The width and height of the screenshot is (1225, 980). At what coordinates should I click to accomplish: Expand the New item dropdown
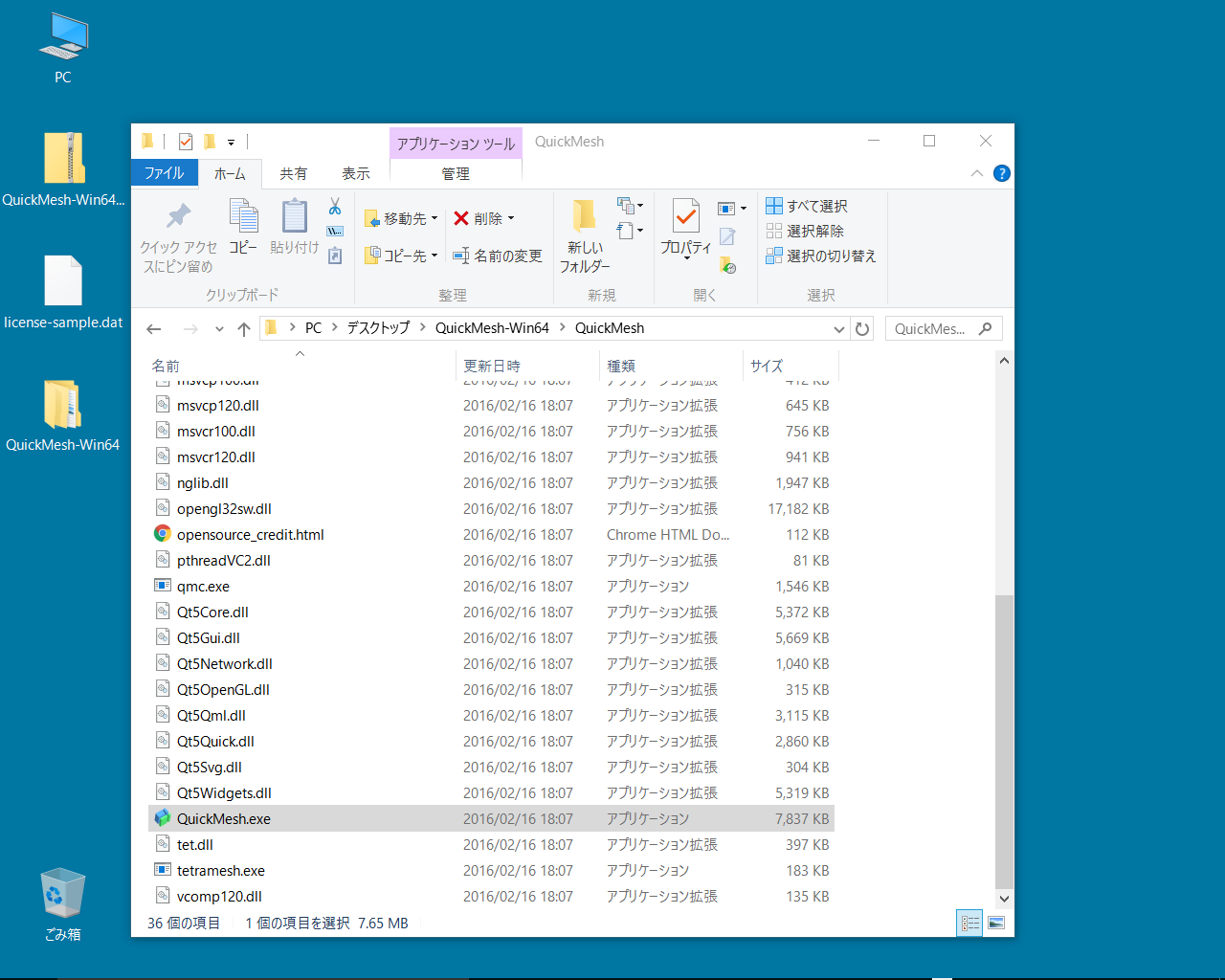tap(630, 205)
